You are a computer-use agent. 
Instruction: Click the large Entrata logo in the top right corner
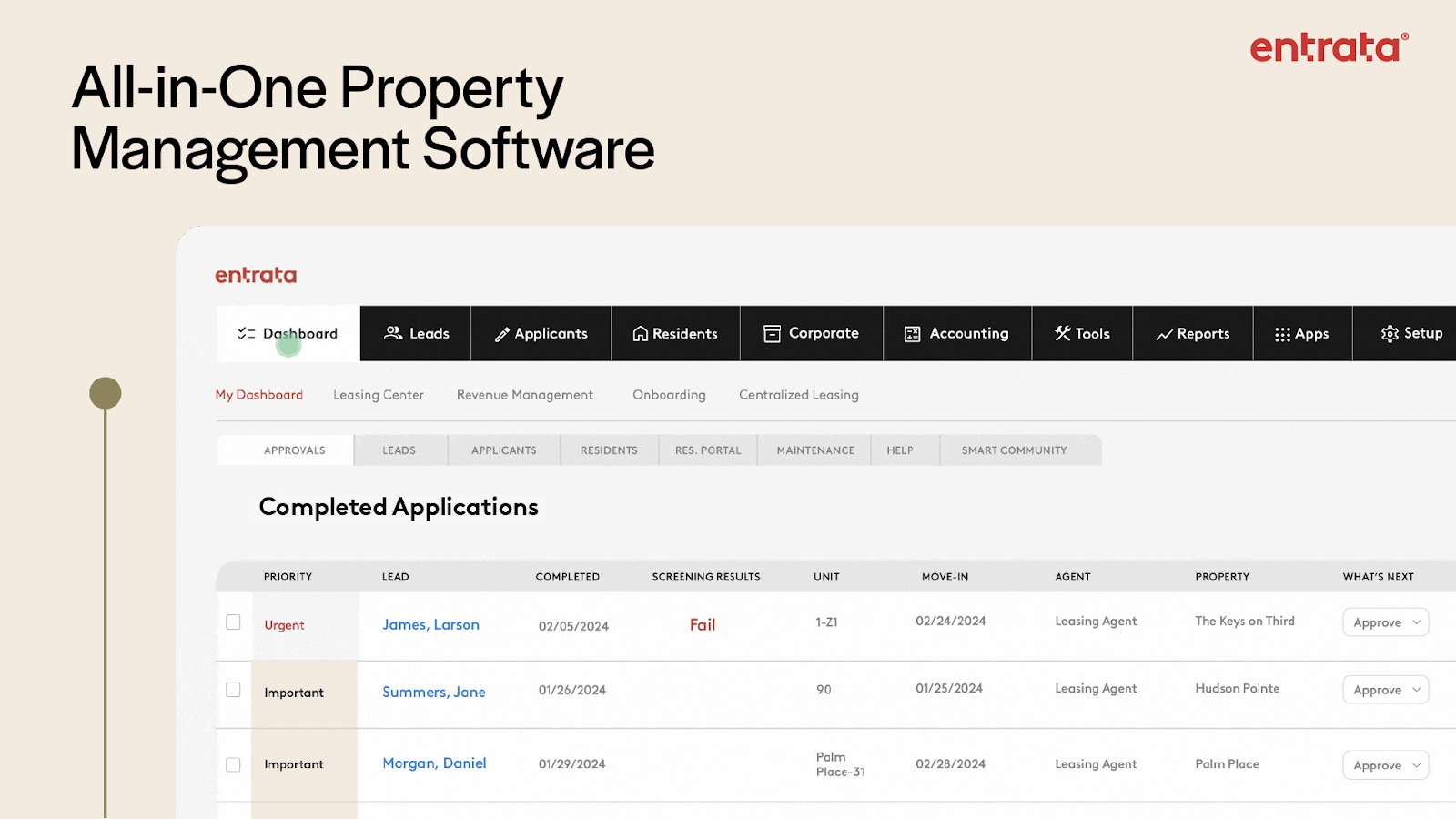coord(1329,47)
